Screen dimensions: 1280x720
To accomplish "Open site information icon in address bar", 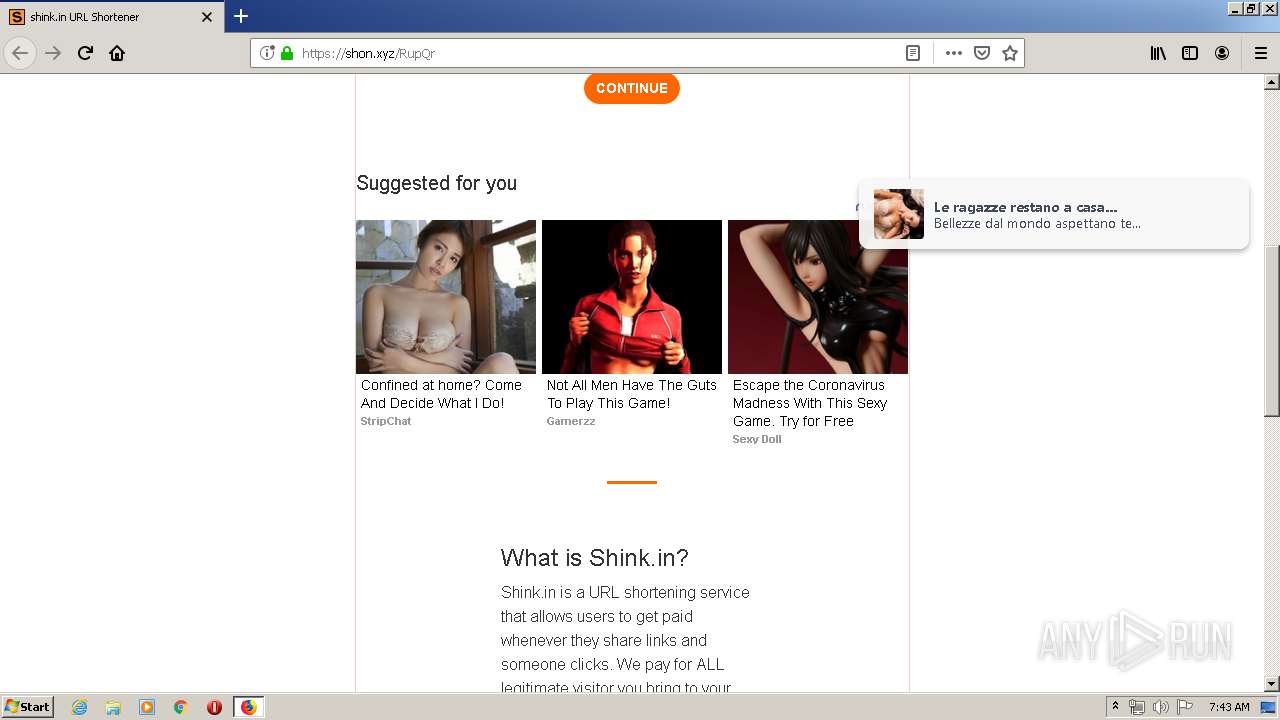I will pyautogui.click(x=267, y=53).
